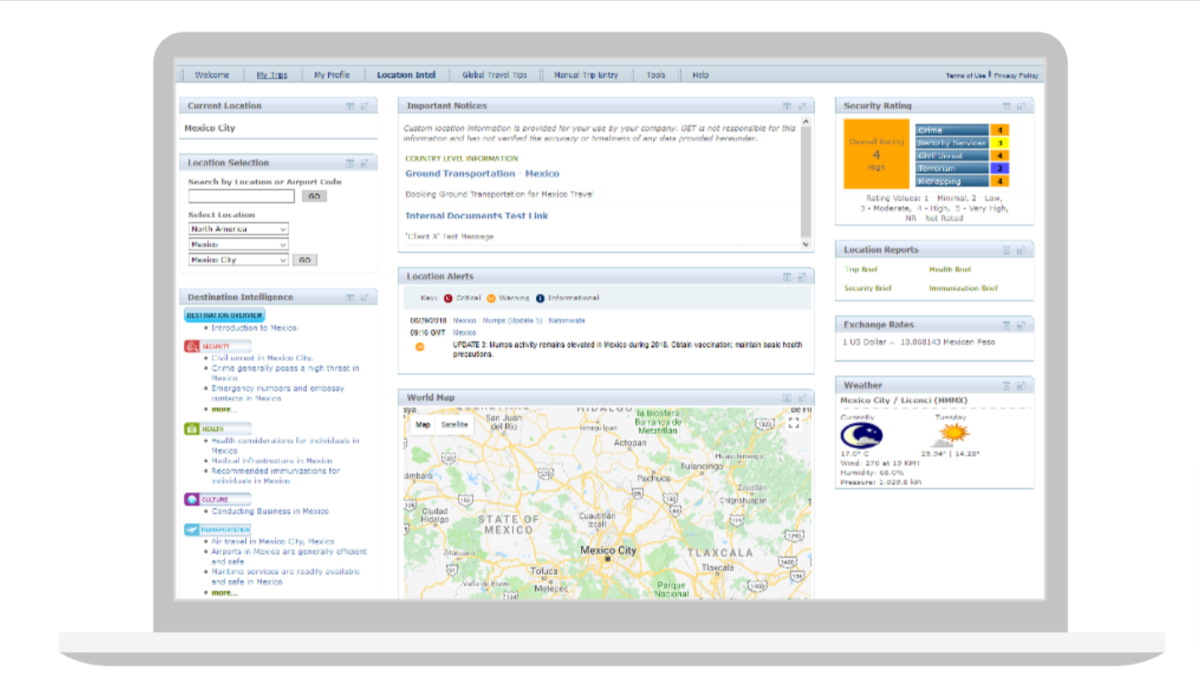Collapse the Important Notices panel
1200x691 pixels.
pos(787,106)
